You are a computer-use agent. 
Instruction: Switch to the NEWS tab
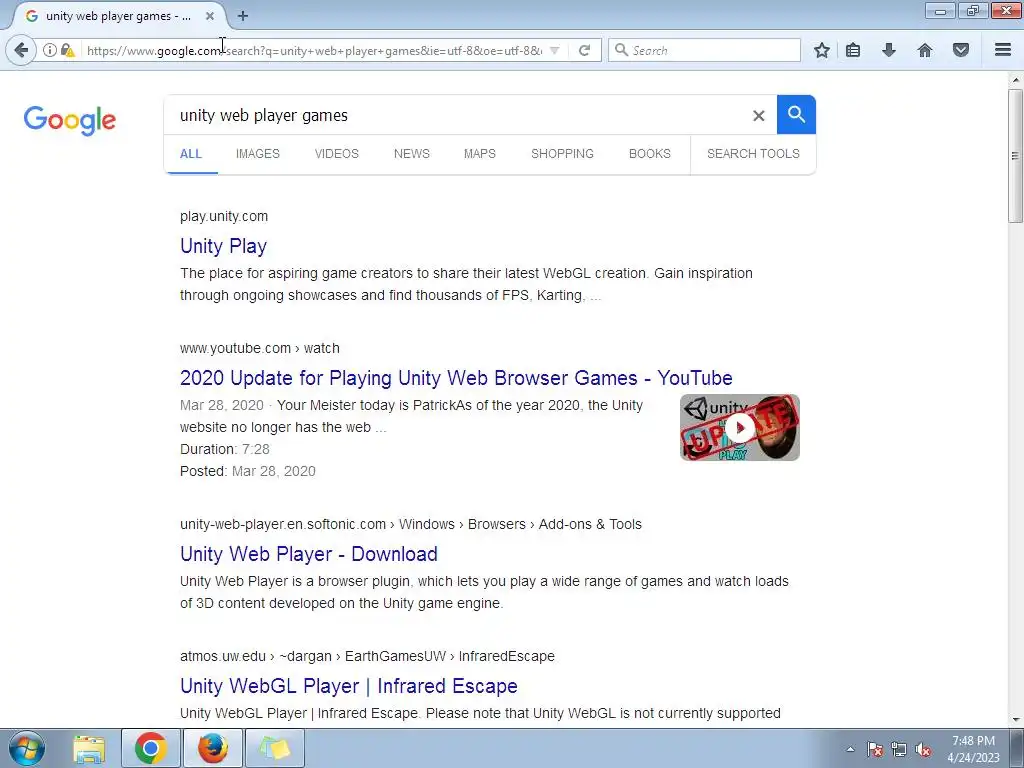[x=411, y=153]
